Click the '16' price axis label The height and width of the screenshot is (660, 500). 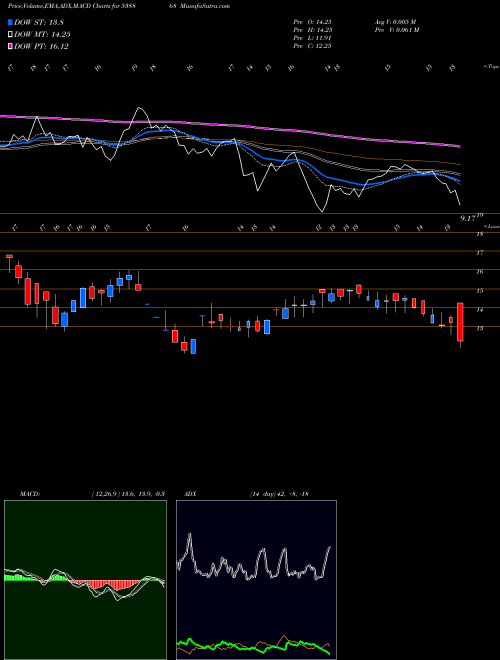479,271
